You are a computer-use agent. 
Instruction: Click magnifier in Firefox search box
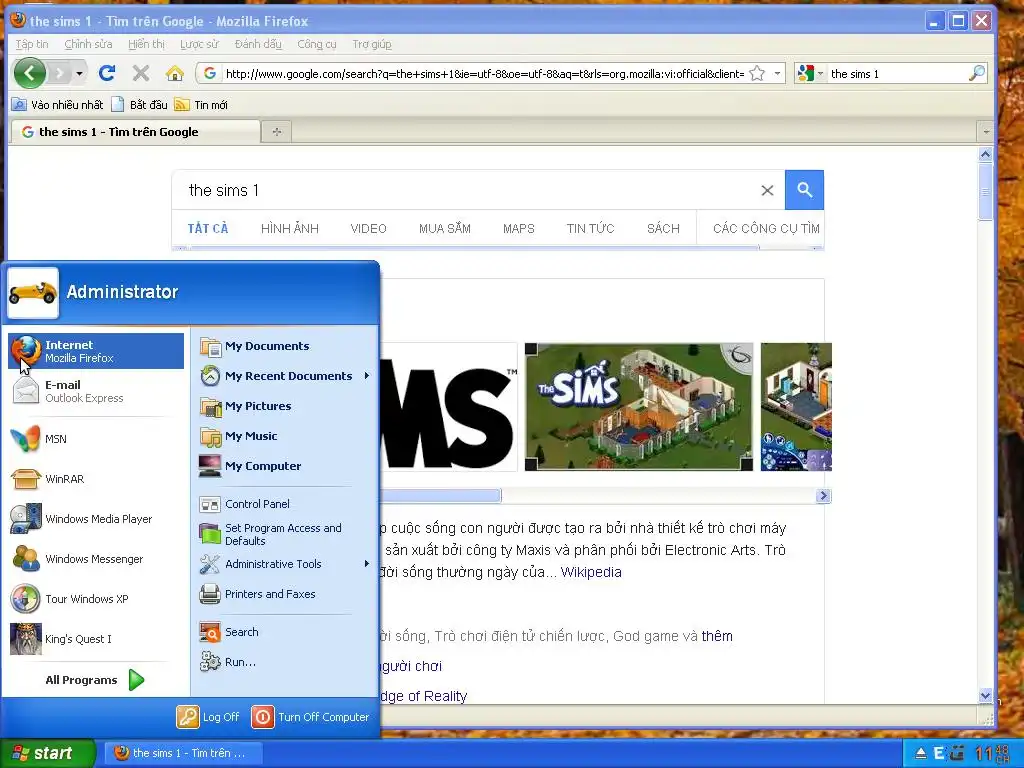[976, 73]
